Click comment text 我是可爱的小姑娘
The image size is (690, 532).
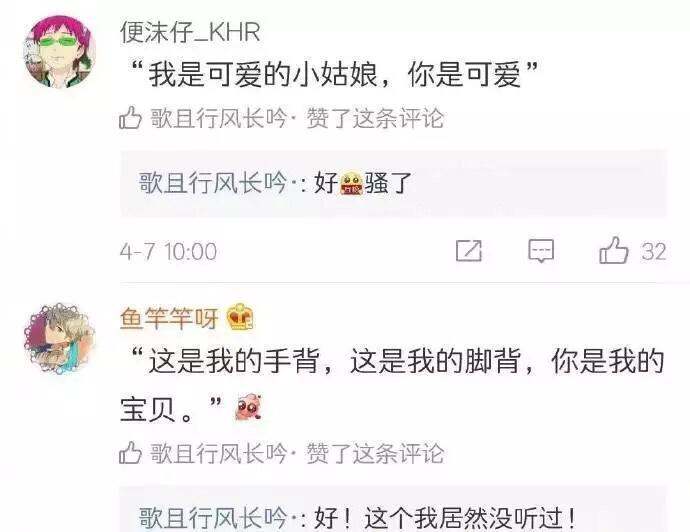point(263,74)
